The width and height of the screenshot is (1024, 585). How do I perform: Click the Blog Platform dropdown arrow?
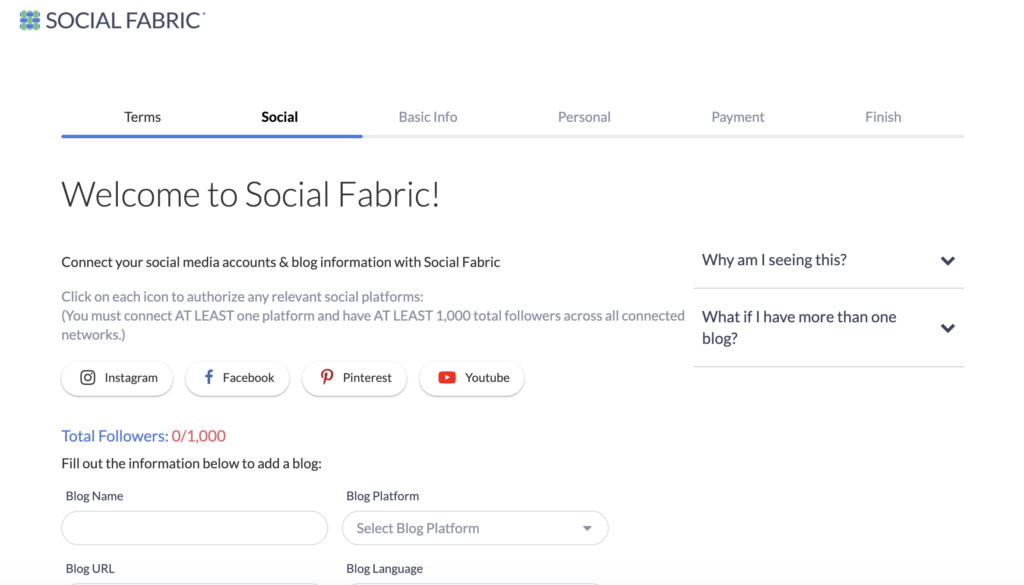(587, 528)
